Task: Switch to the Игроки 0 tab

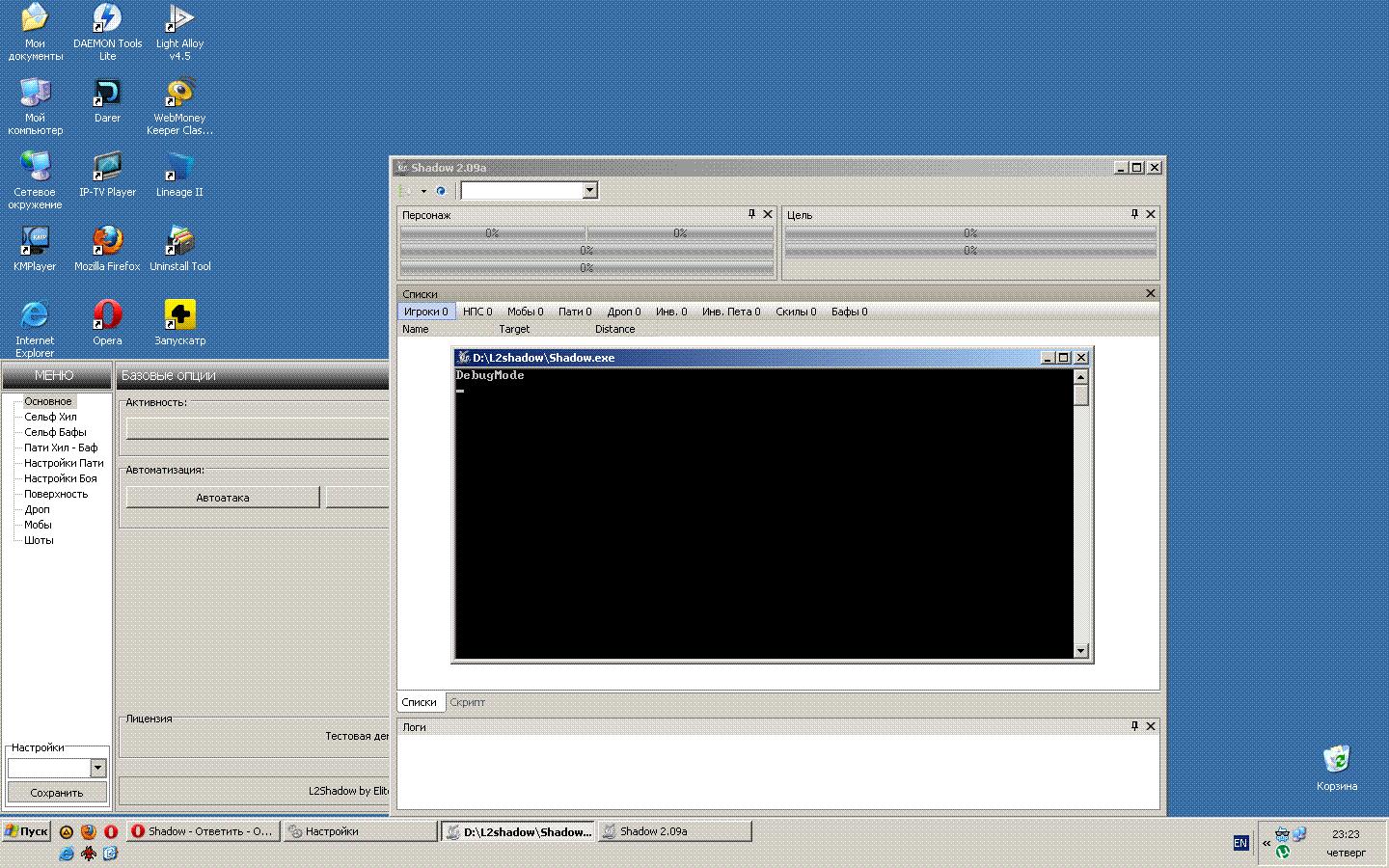Action: 425,312
